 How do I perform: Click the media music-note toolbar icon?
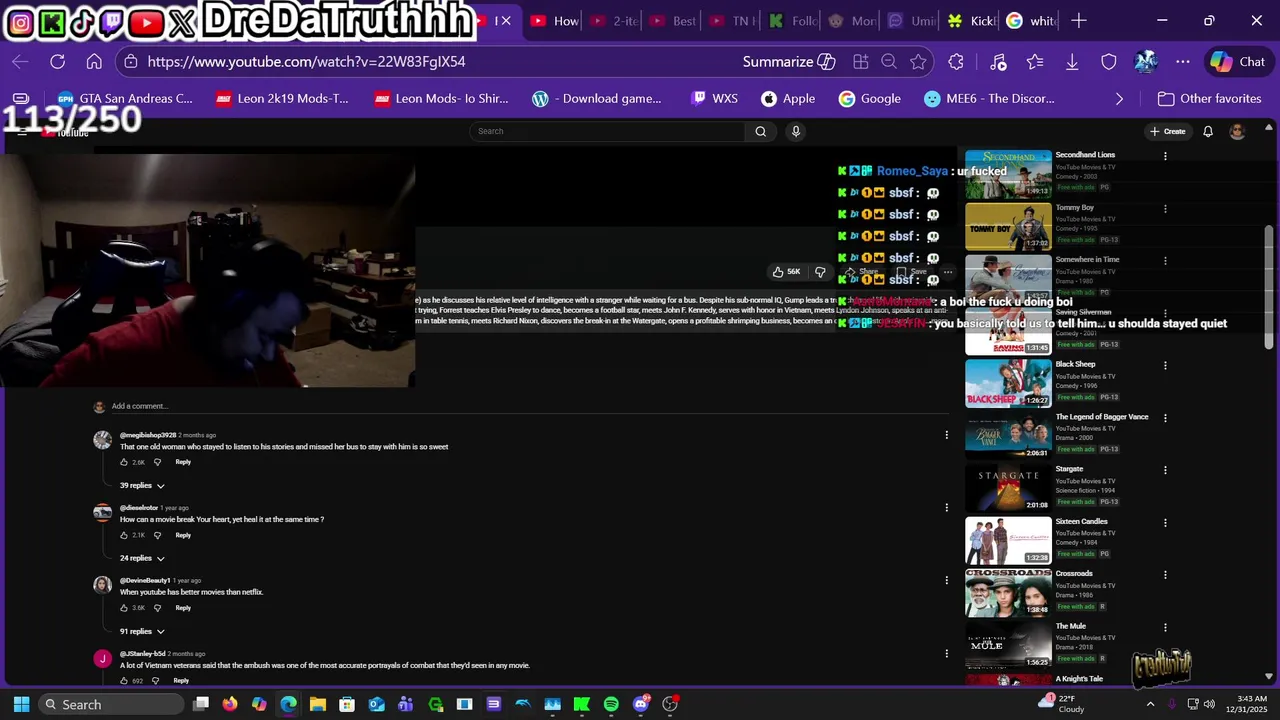998,62
